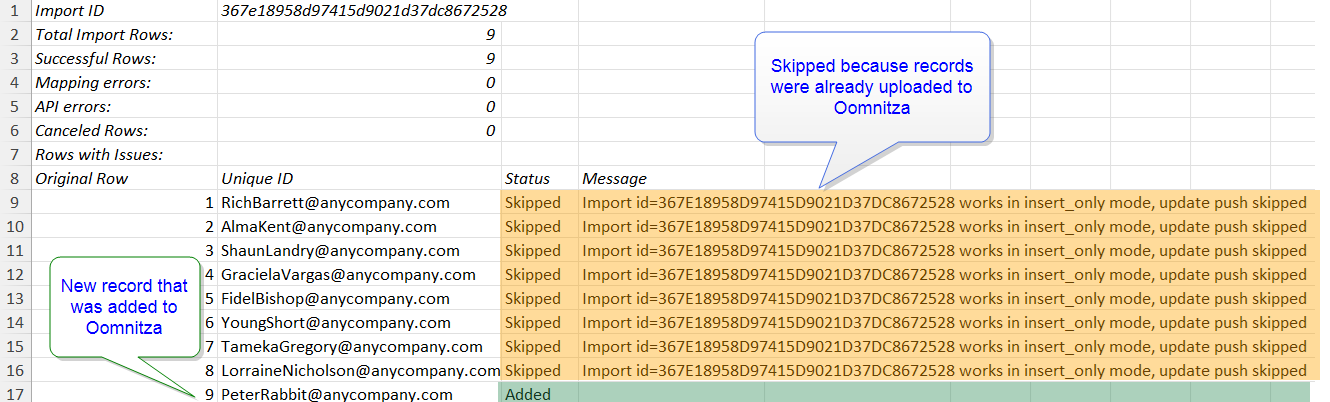1330x402 pixels.
Task: Select row header 1
Action: click(x=15, y=12)
